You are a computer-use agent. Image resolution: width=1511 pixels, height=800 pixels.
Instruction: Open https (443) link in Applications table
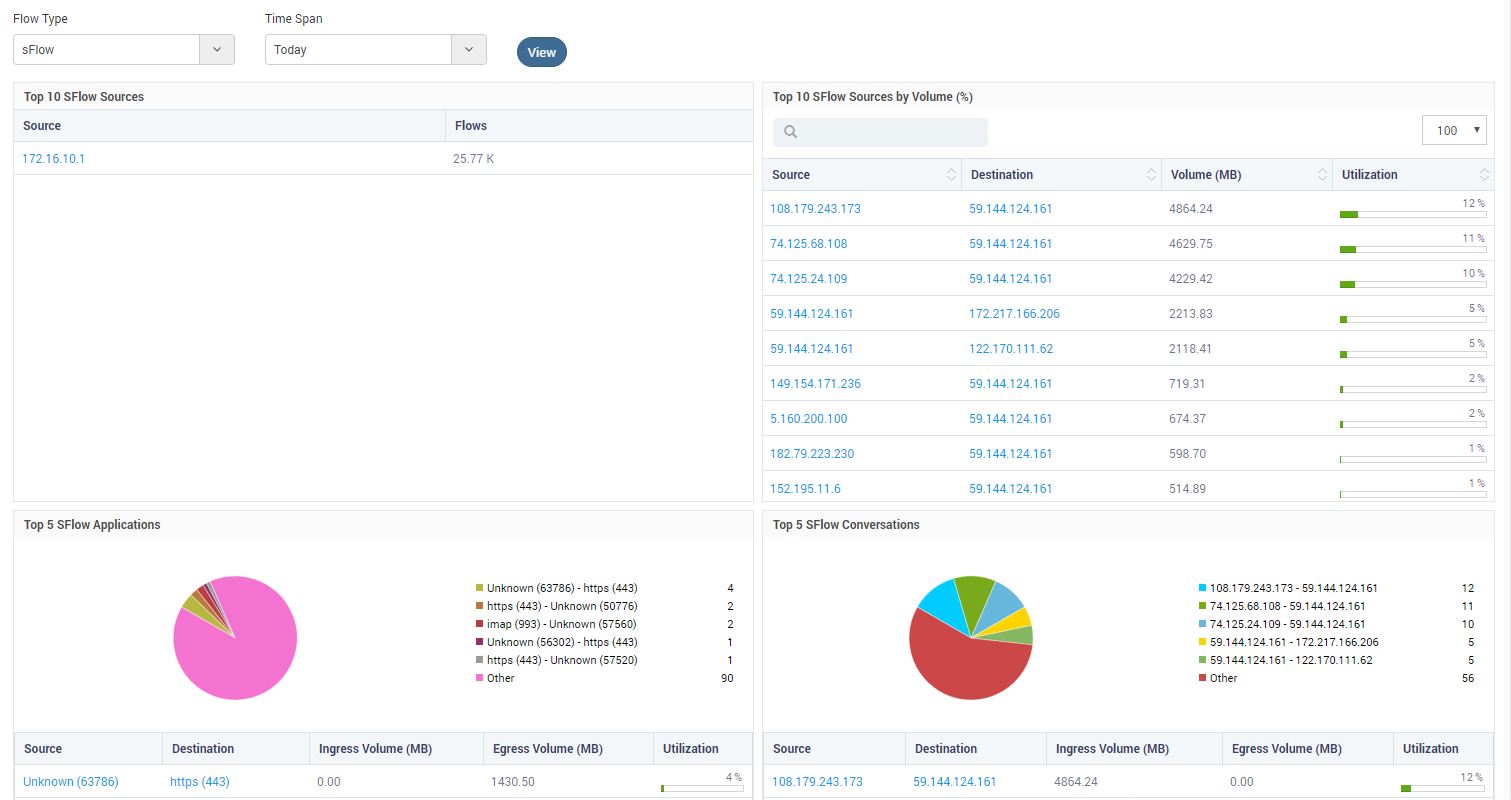(200, 782)
